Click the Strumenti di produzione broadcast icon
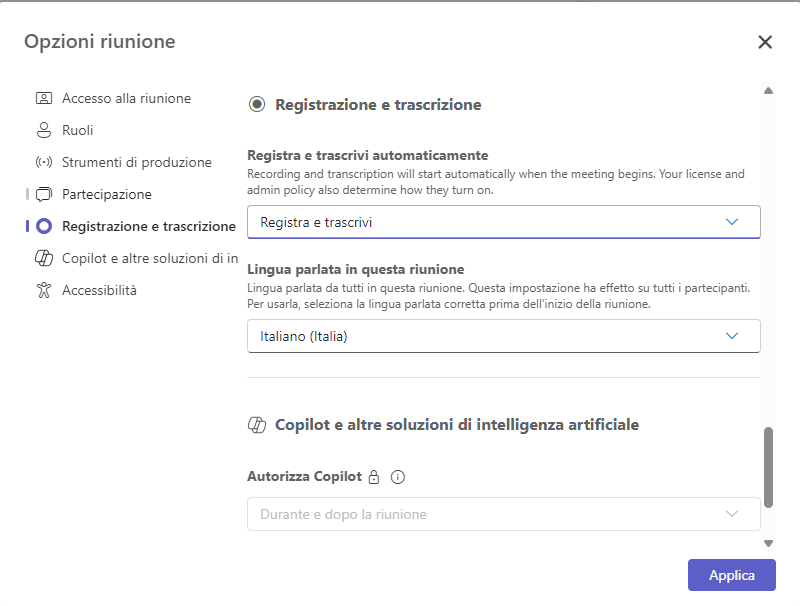 coord(44,162)
